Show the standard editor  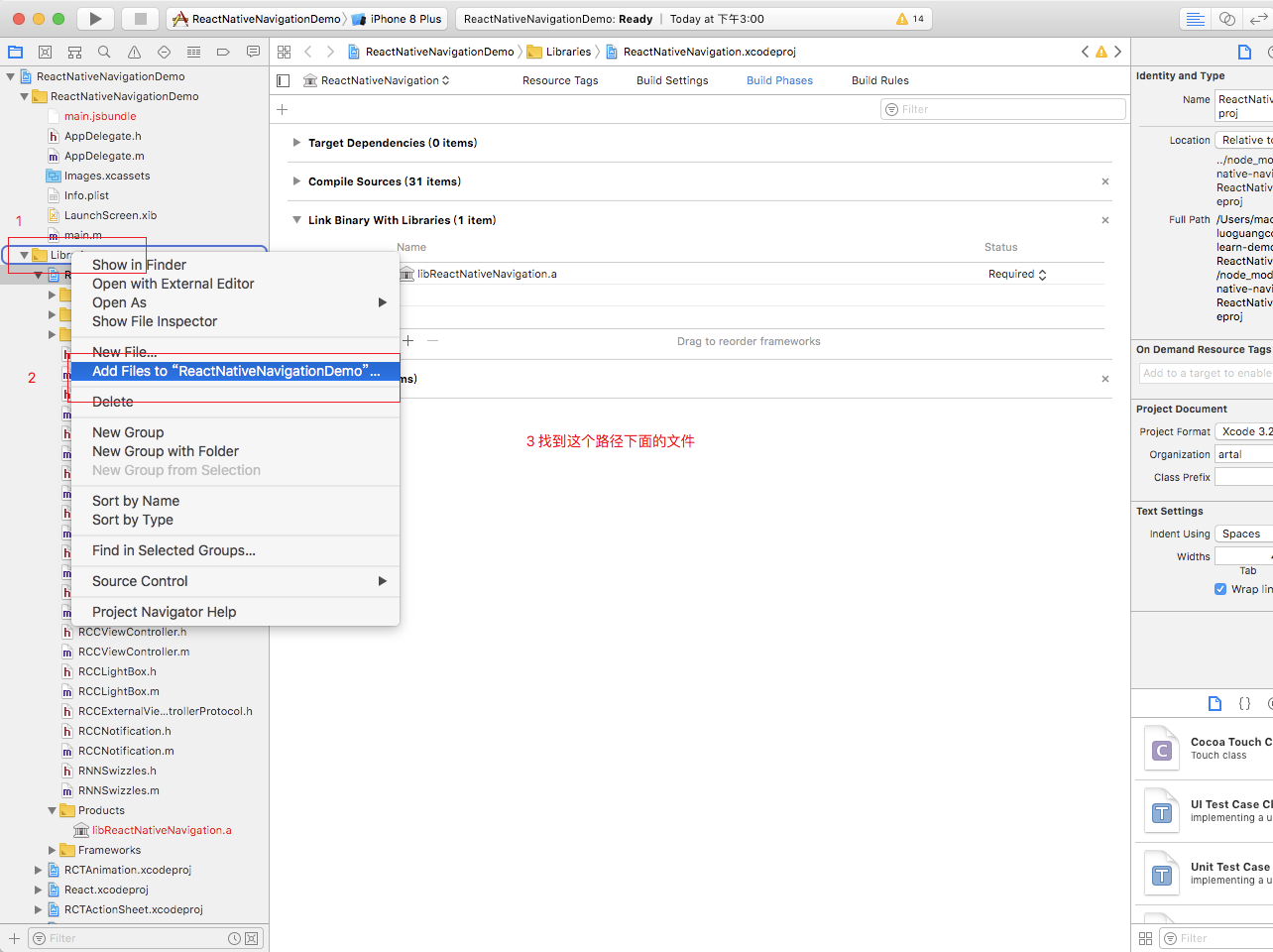point(1196,19)
